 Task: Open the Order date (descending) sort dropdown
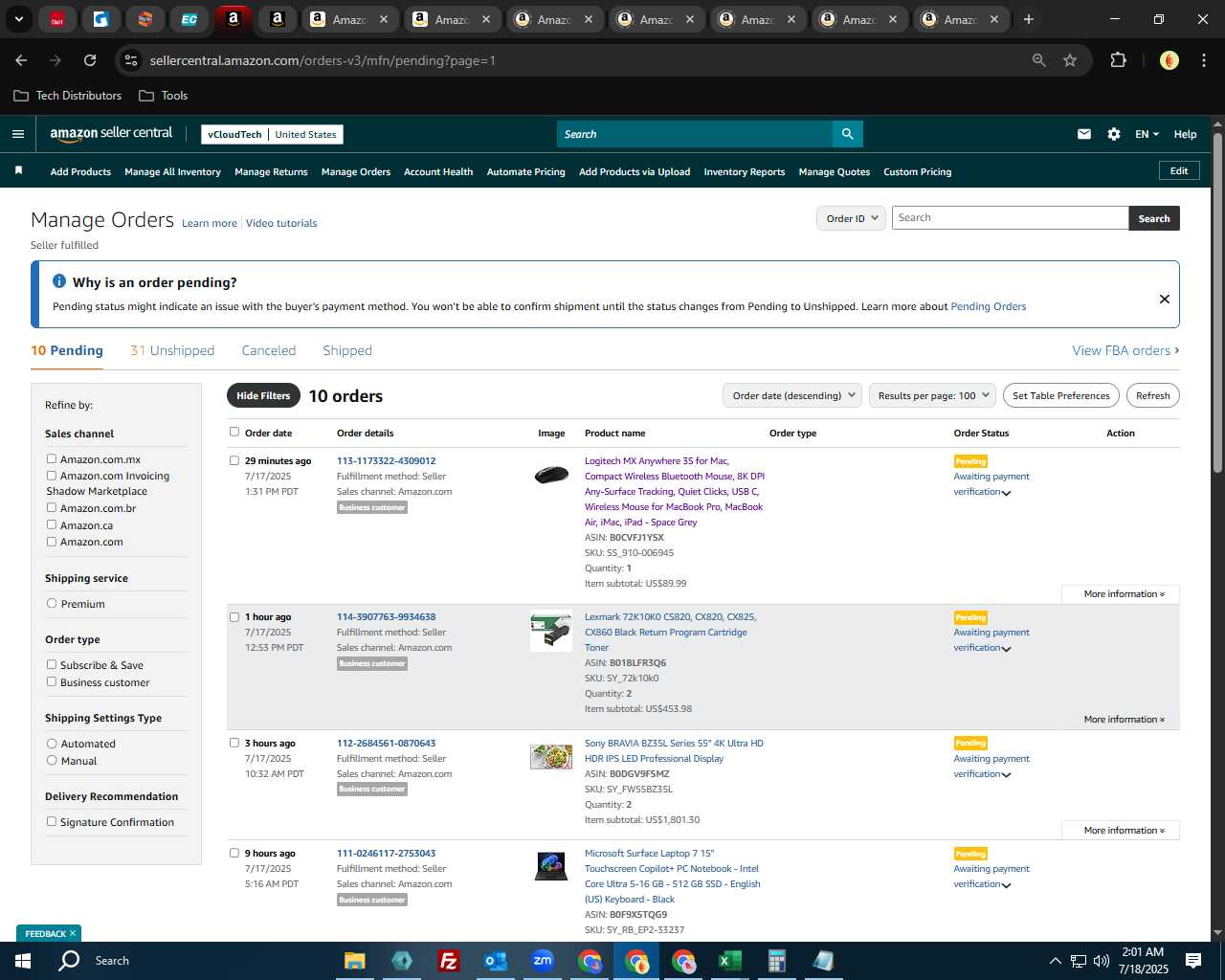click(792, 395)
